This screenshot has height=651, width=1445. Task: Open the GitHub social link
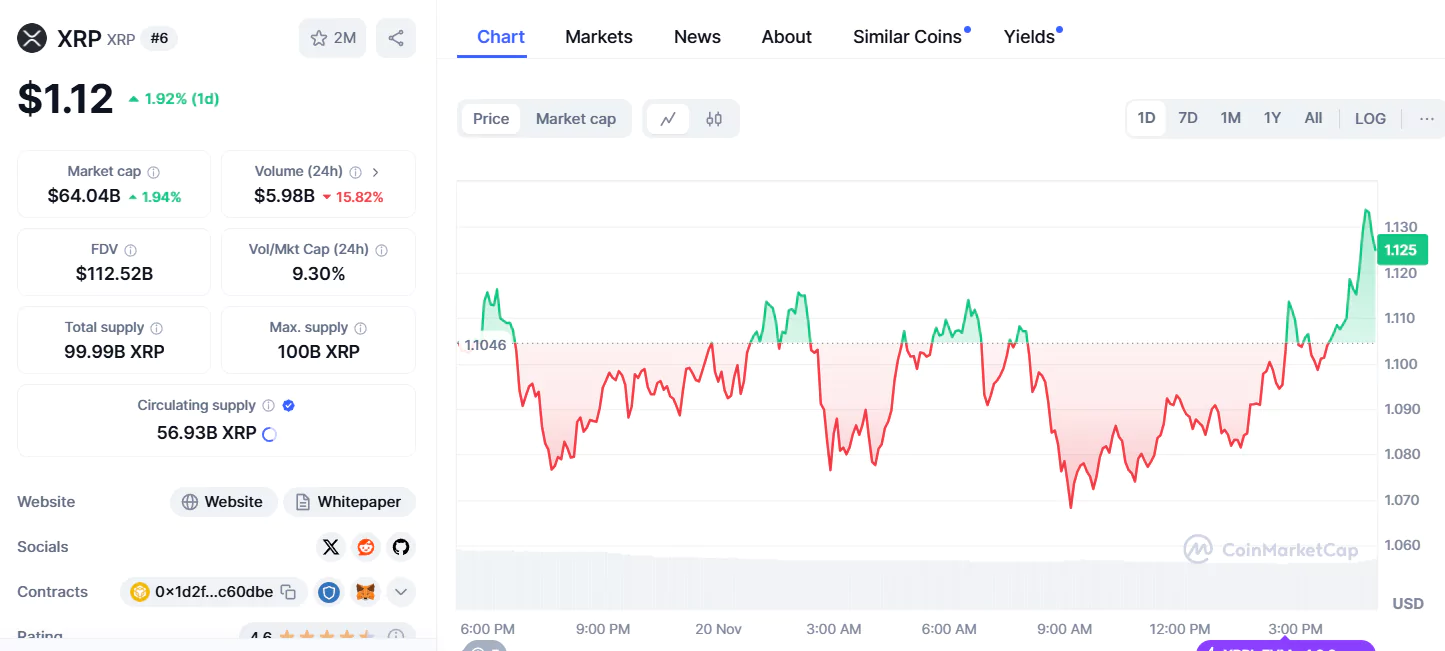pyautogui.click(x=401, y=547)
